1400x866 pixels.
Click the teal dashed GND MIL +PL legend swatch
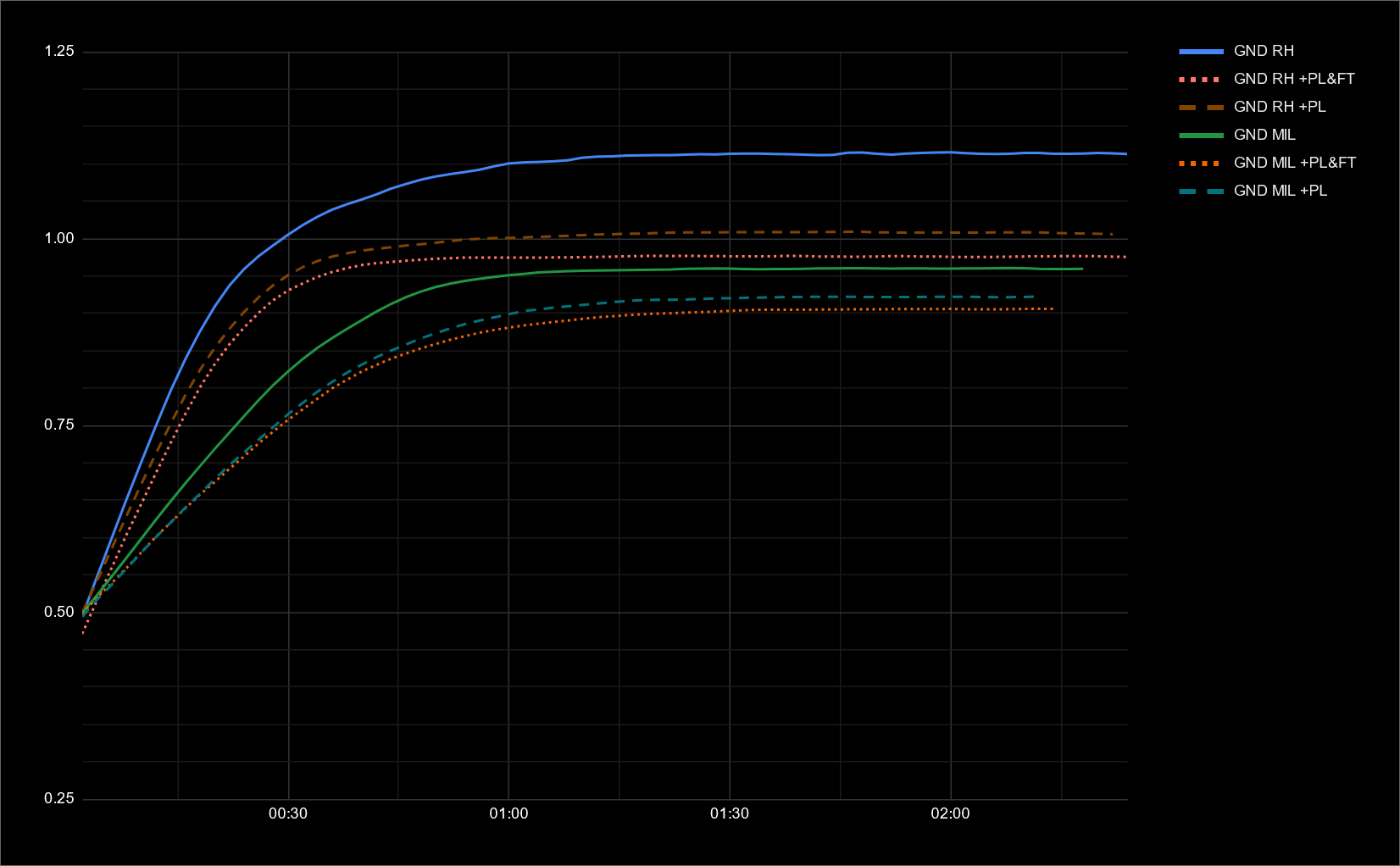click(1201, 192)
